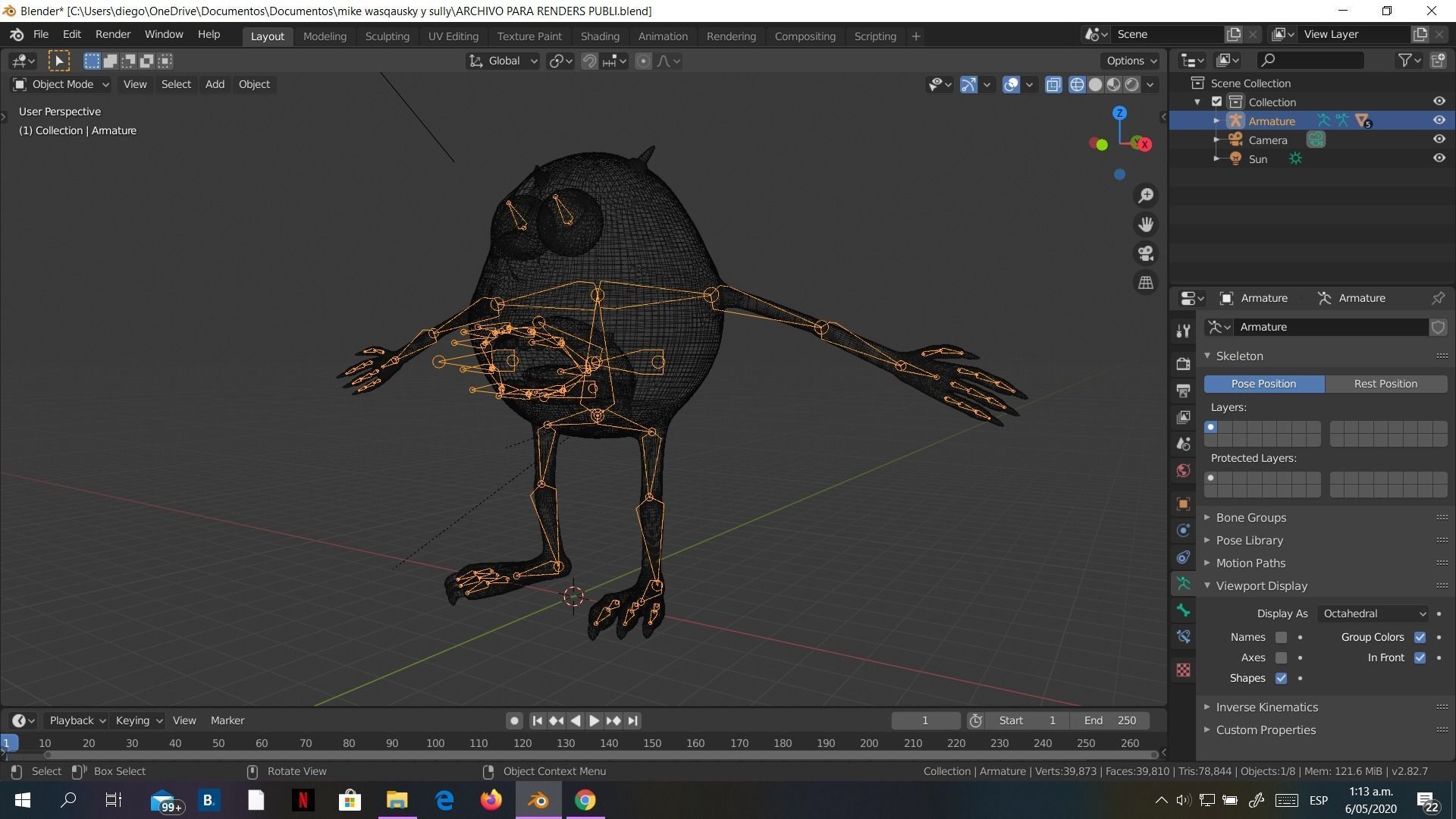This screenshot has height=819, width=1456.
Task: Select material preview viewport shading
Action: coord(1113,84)
